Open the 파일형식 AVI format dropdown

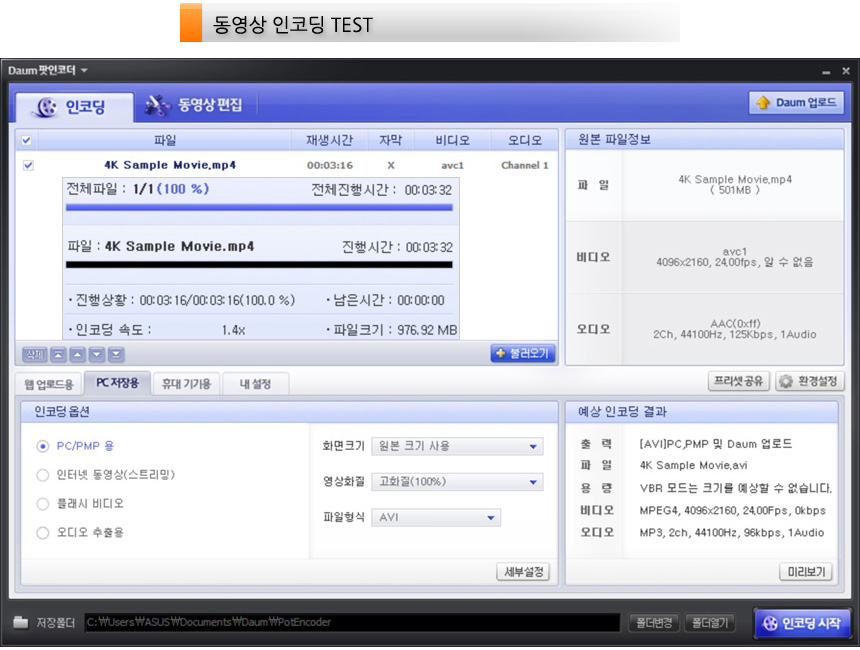point(436,518)
